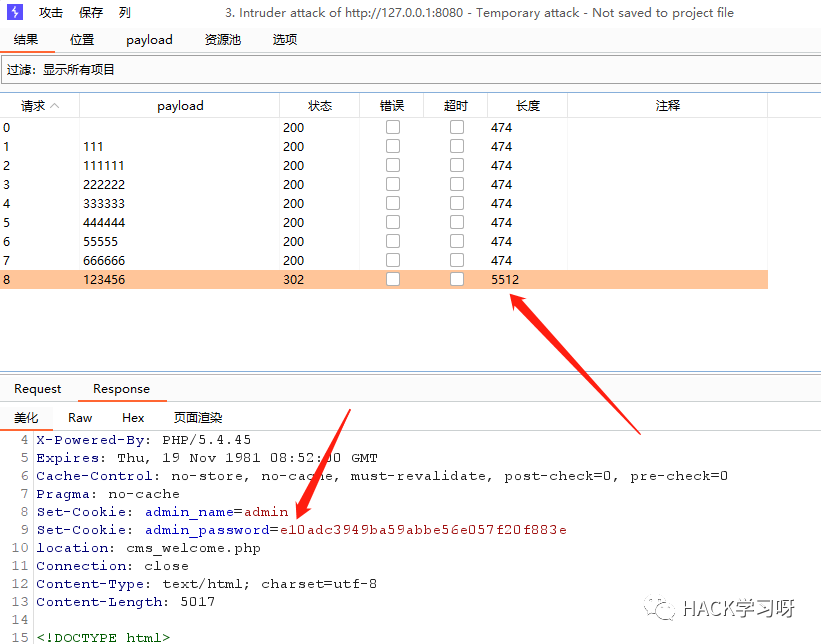The height and width of the screenshot is (644, 821).
Task: Toggle 错误 checkbox for request 0
Action: coord(393,127)
